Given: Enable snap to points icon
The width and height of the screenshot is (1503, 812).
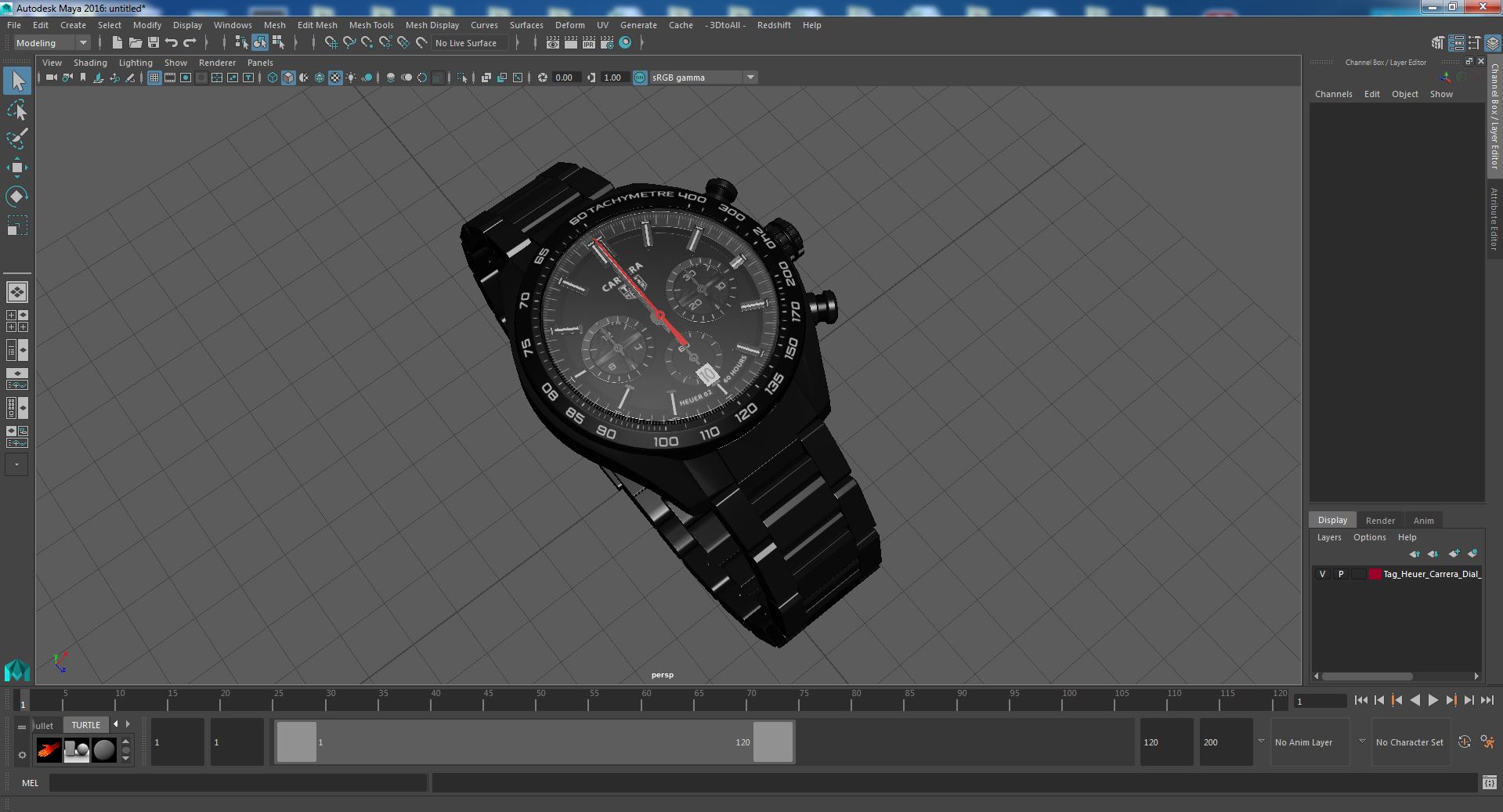Looking at the screenshot, I should pyautogui.click(x=367, y=43).
